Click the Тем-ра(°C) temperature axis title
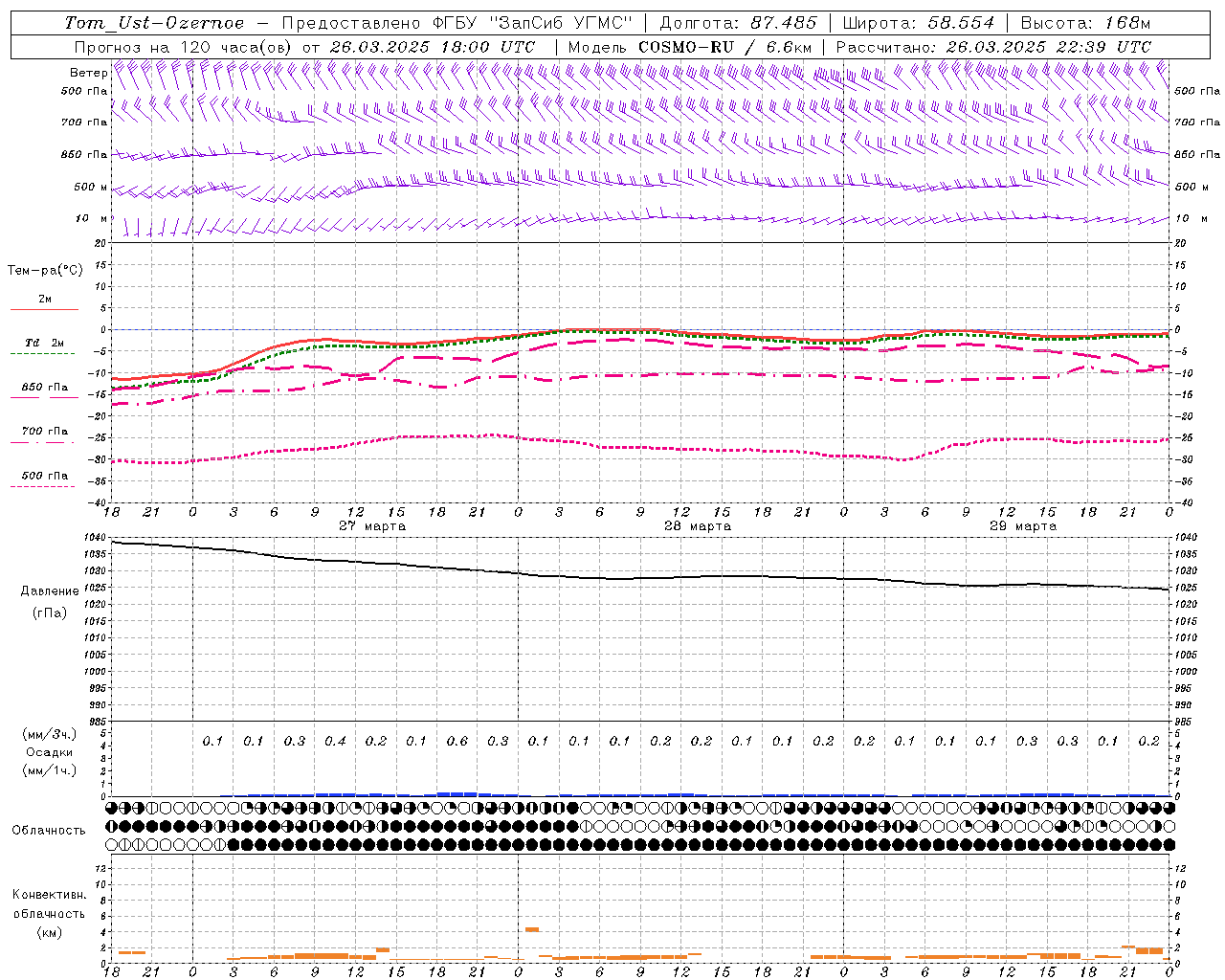The width and height of the screenshot is (1225, 980). coord(45,271)
